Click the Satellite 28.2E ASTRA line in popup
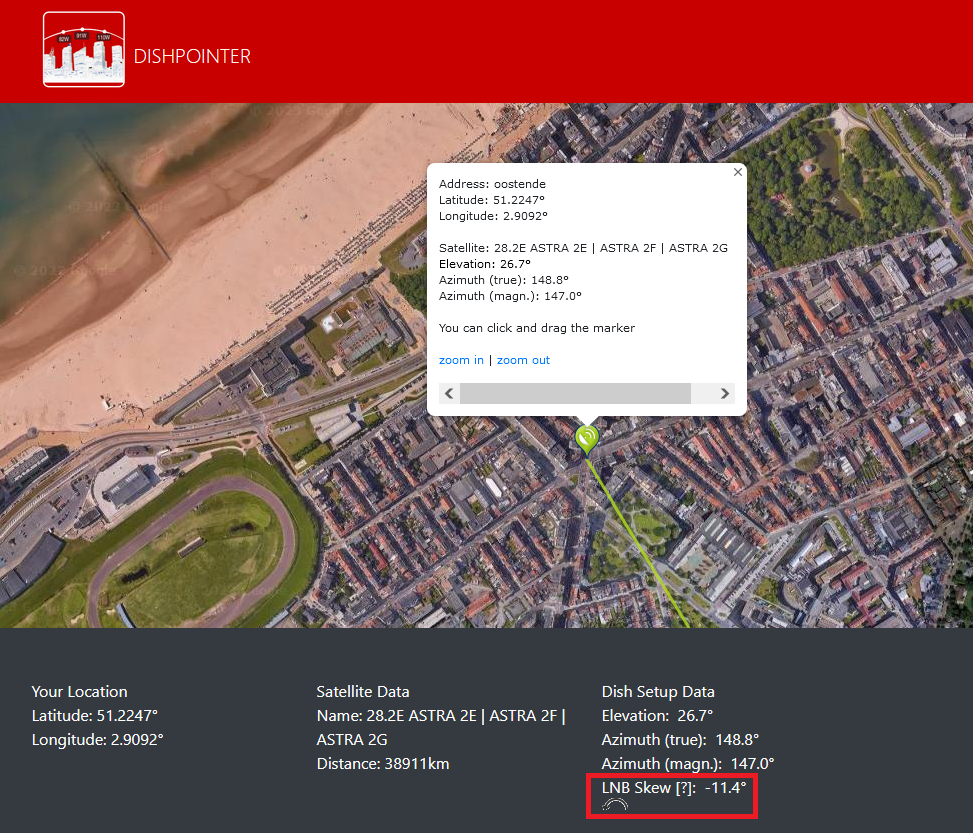This screenshot has height=833, width=973. click(583, 248)
